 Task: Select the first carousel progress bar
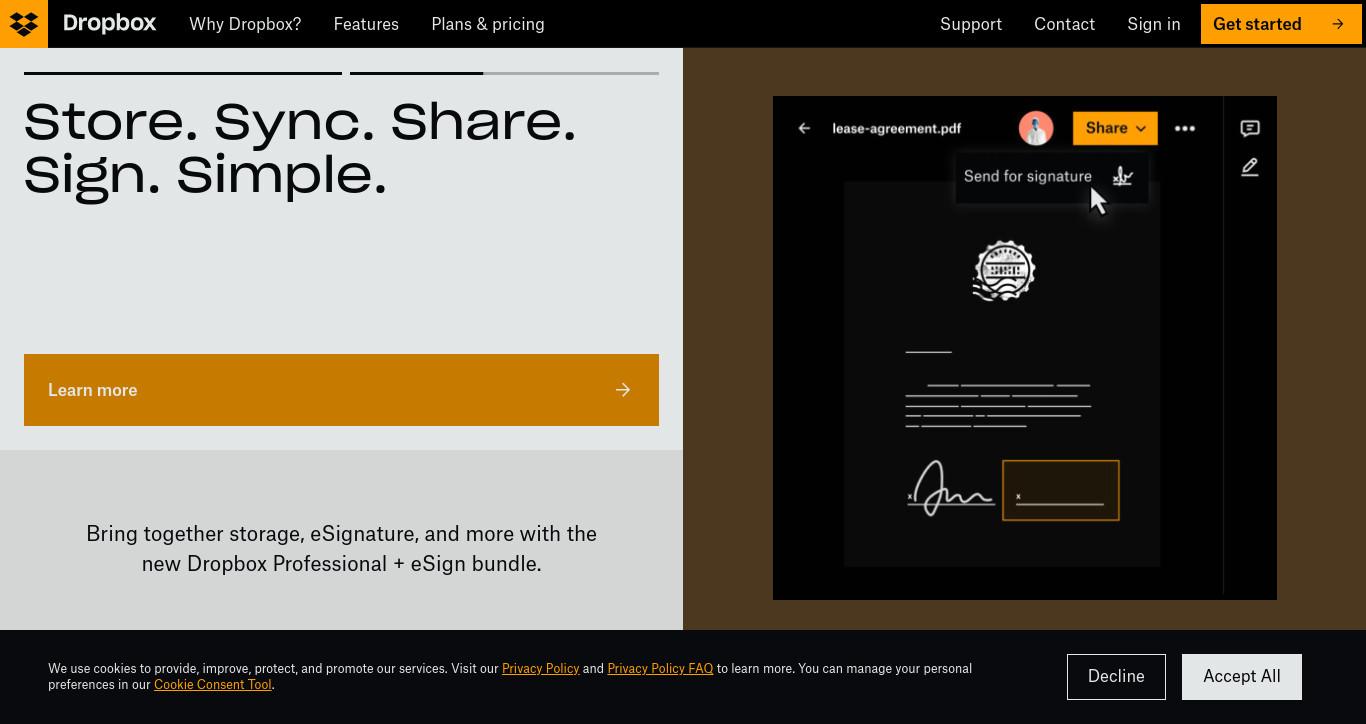183,73
